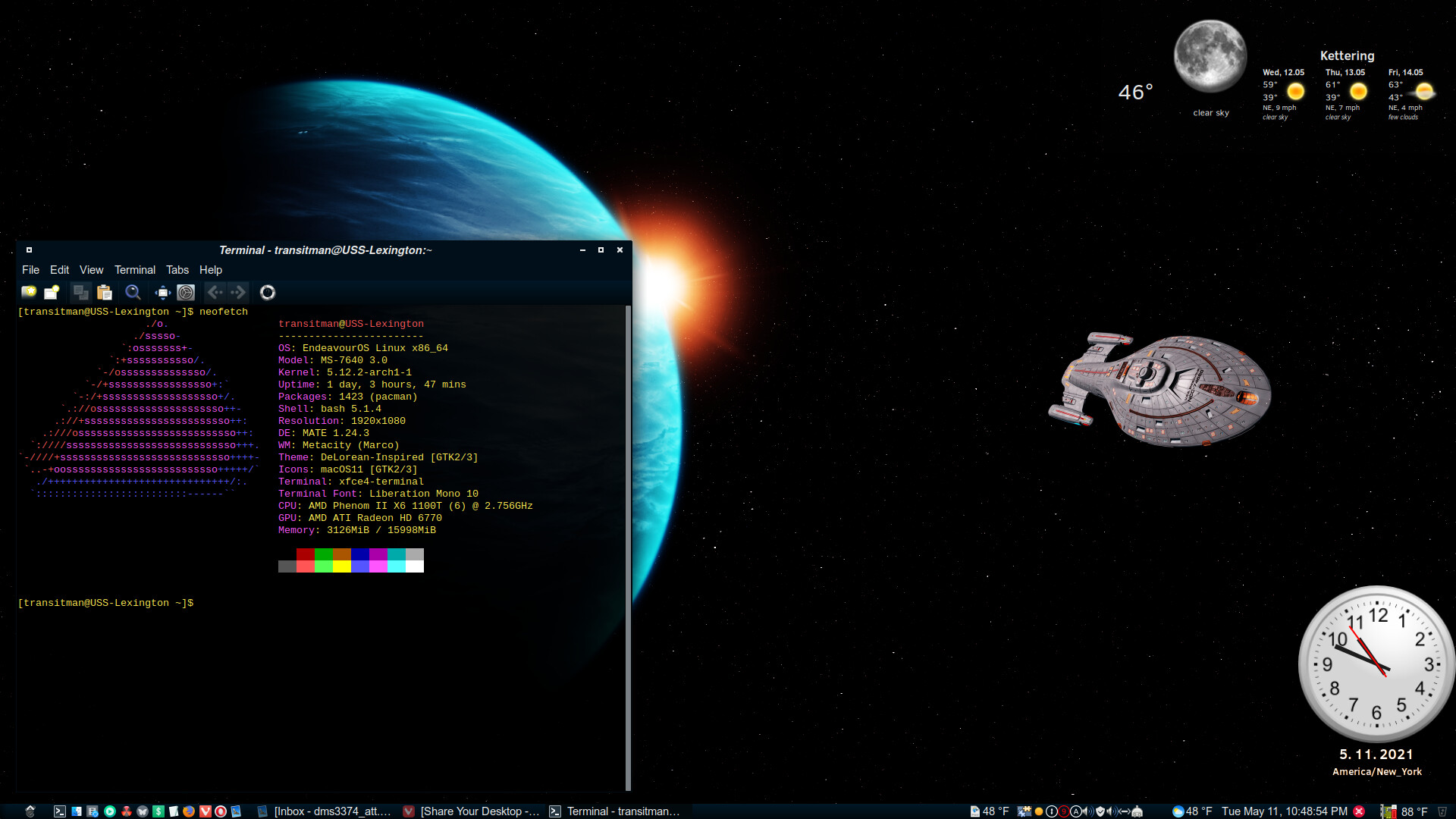Launch Vivaldi from the panel
This screenshot has width=1456, height=819.
click(x=205, y=811)
